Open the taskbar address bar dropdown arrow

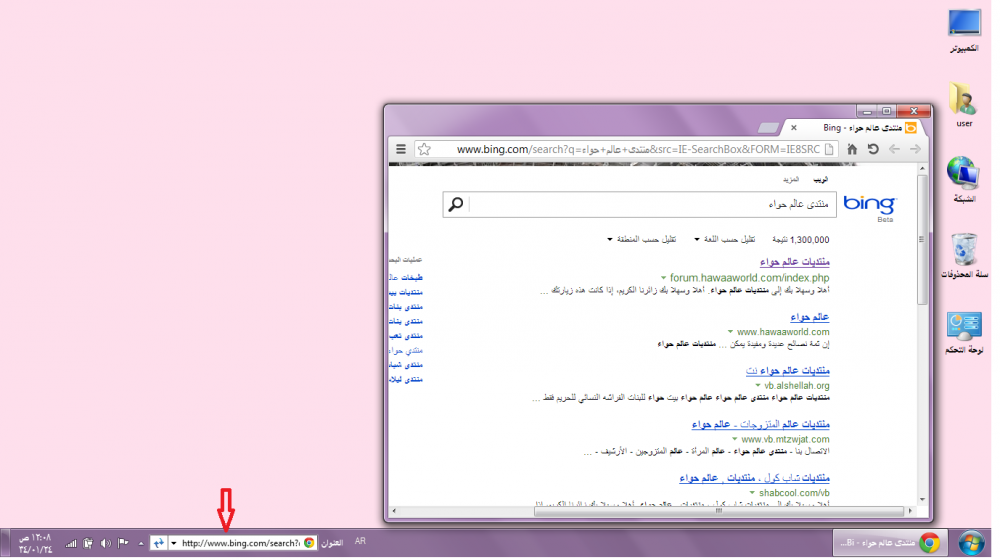173,543
